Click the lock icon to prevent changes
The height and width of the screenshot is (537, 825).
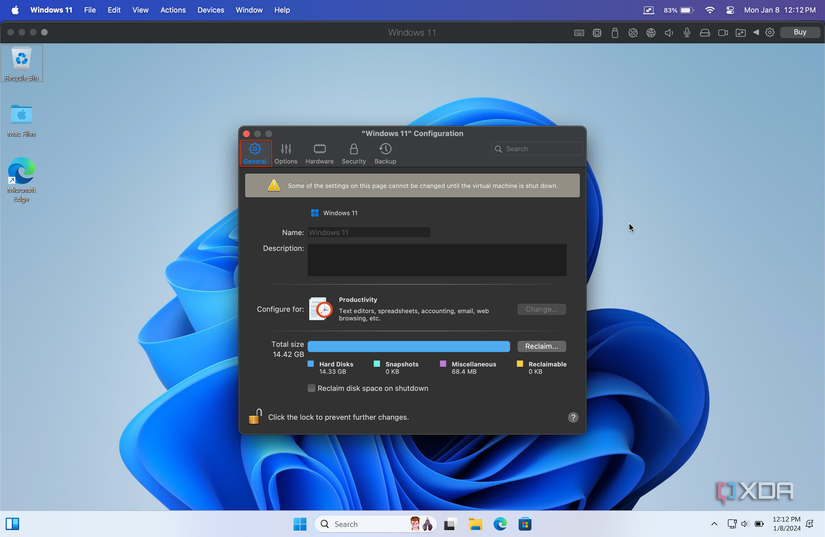[x=255, y=417]
